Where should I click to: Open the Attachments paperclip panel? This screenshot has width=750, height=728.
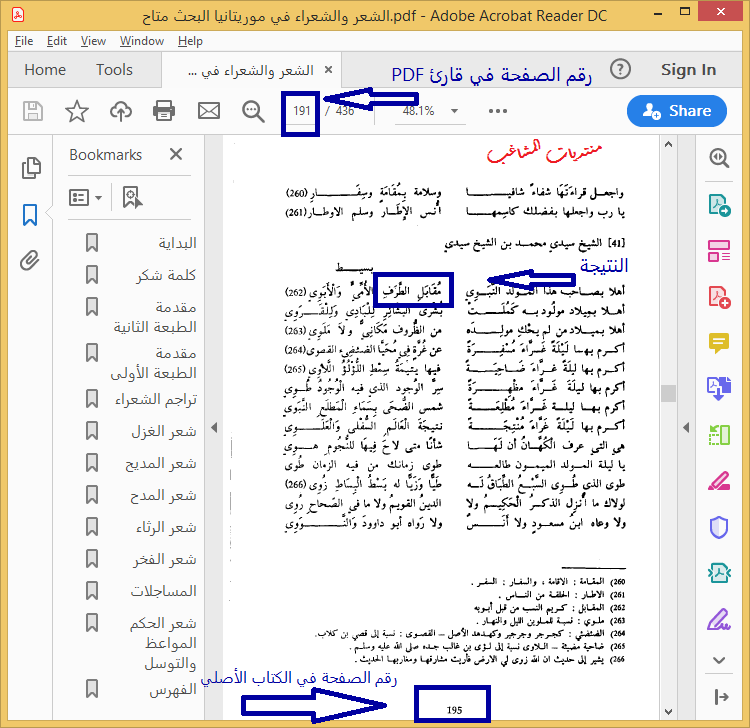coord(30,261)
